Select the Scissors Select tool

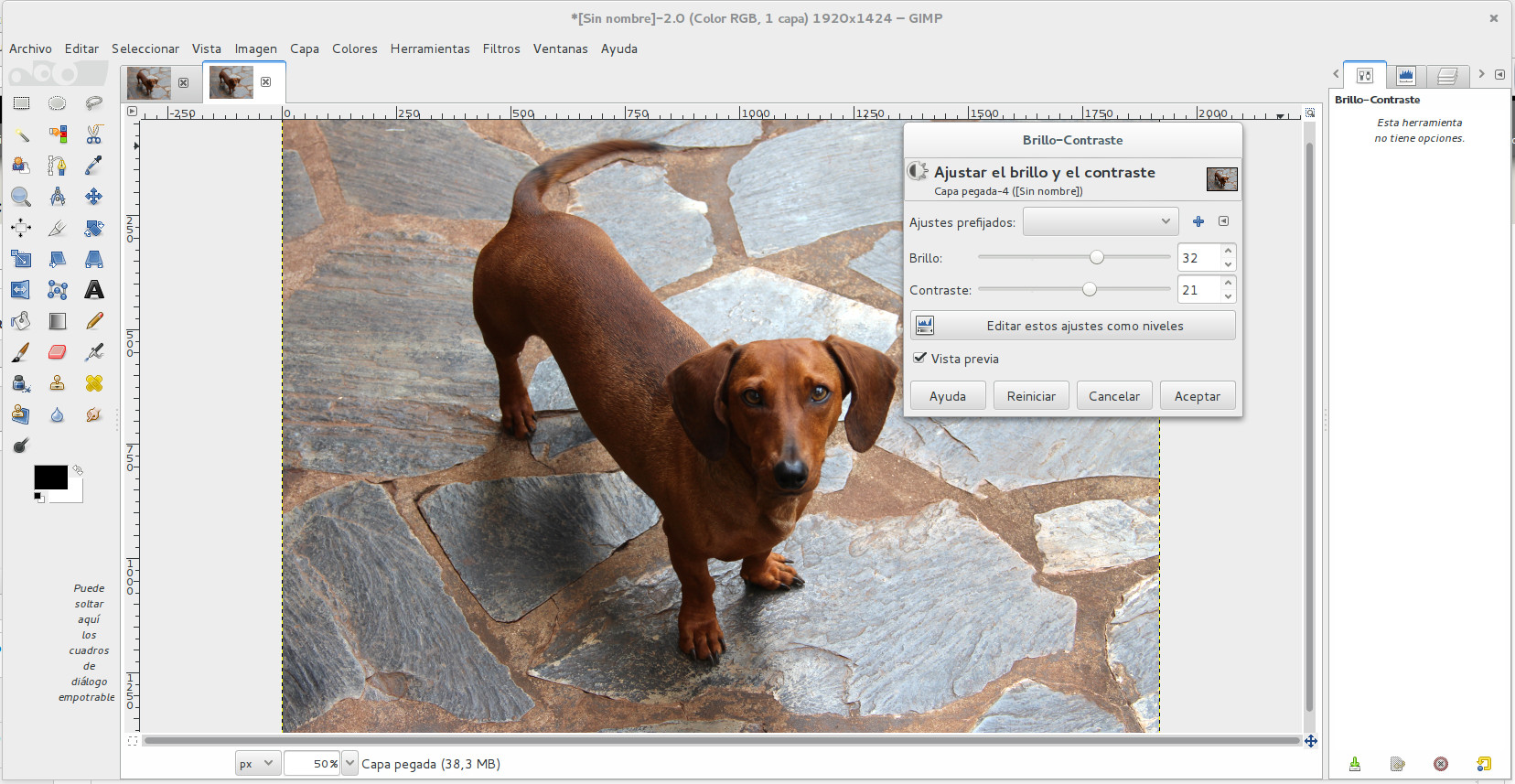pyautogui.click(x=94, y=134)
